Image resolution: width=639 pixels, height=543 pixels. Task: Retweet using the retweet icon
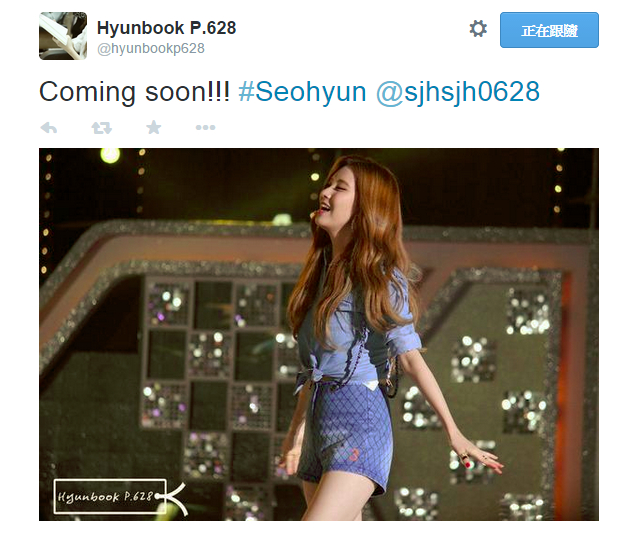pyautogui.click(x=101, y=128)
